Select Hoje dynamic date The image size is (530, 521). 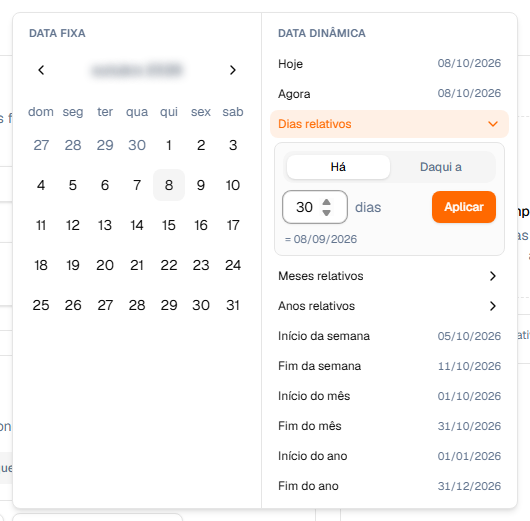click(x=389, y=64)
